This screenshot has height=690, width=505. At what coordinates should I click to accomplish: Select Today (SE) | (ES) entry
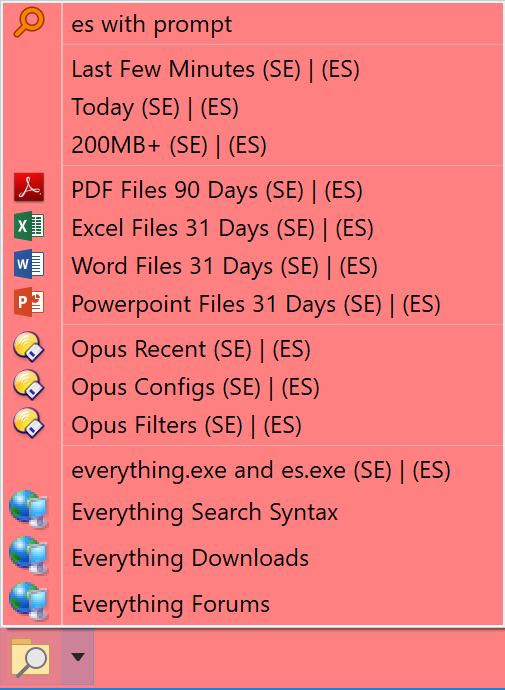(283, 107)
